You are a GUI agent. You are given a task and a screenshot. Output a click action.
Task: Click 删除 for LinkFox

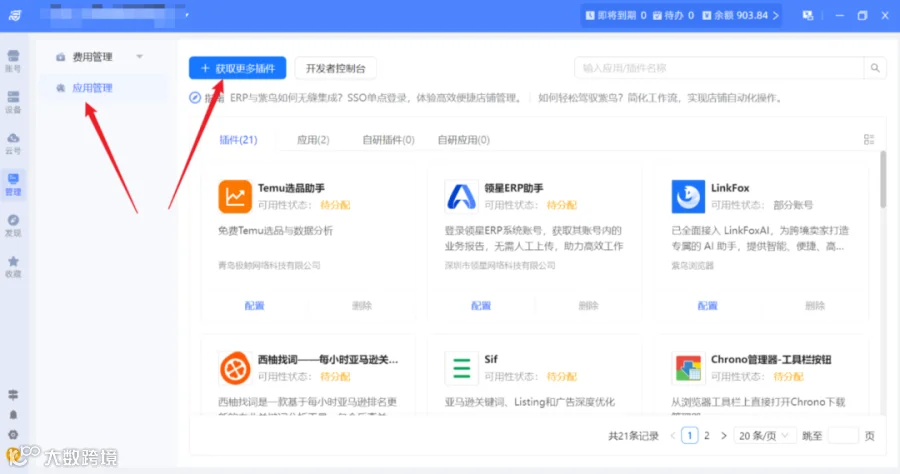click(x=814, y=305)
